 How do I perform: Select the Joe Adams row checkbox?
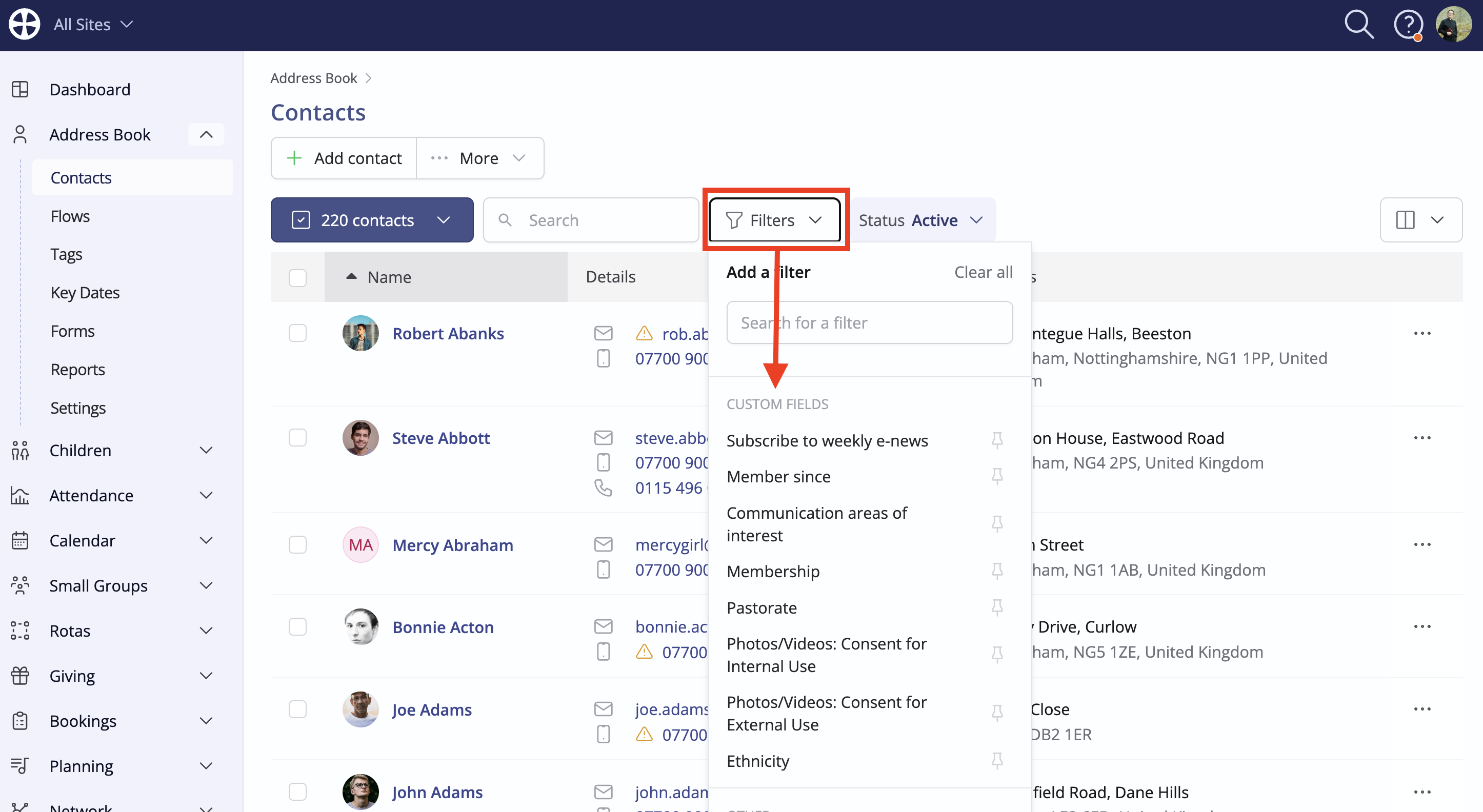coord(297,709)
